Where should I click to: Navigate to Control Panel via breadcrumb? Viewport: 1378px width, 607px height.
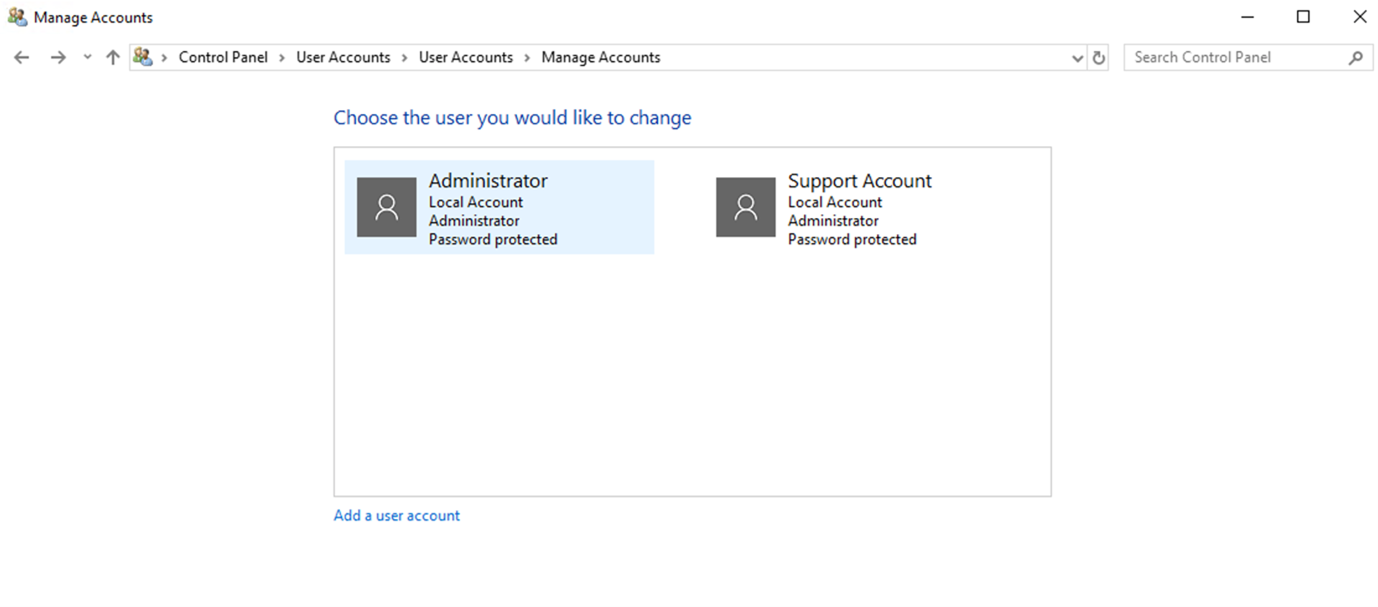pyautogui.click(x=223, y=57)
